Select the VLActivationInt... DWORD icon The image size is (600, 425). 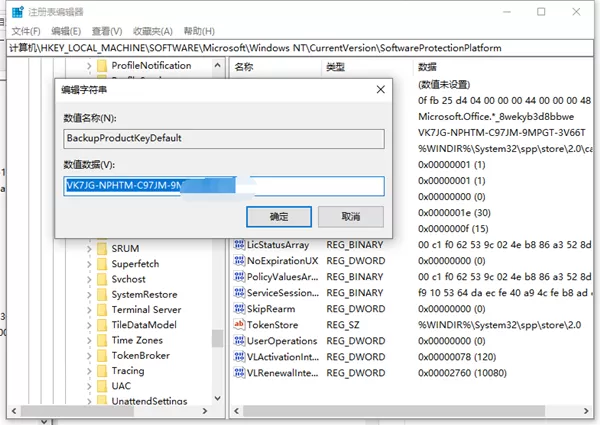[239, 357]
